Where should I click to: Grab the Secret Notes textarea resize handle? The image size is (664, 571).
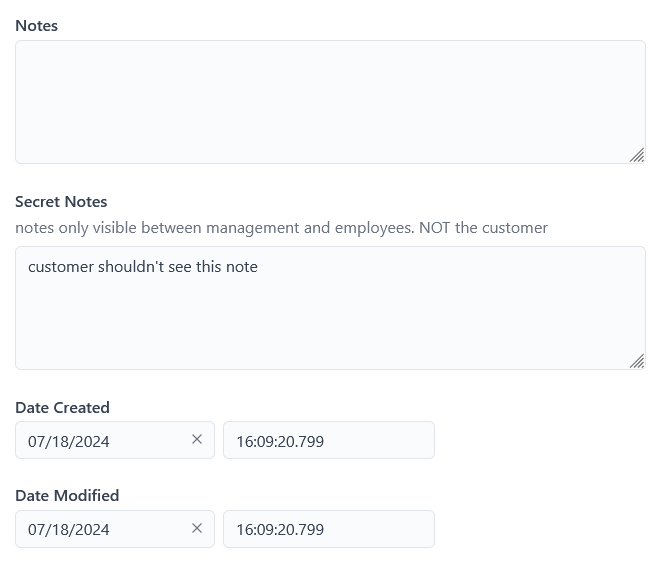[637, 361]
